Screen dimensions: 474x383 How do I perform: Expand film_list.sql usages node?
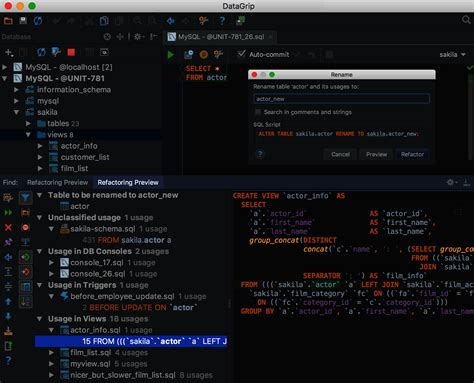(x=51, y=352)
